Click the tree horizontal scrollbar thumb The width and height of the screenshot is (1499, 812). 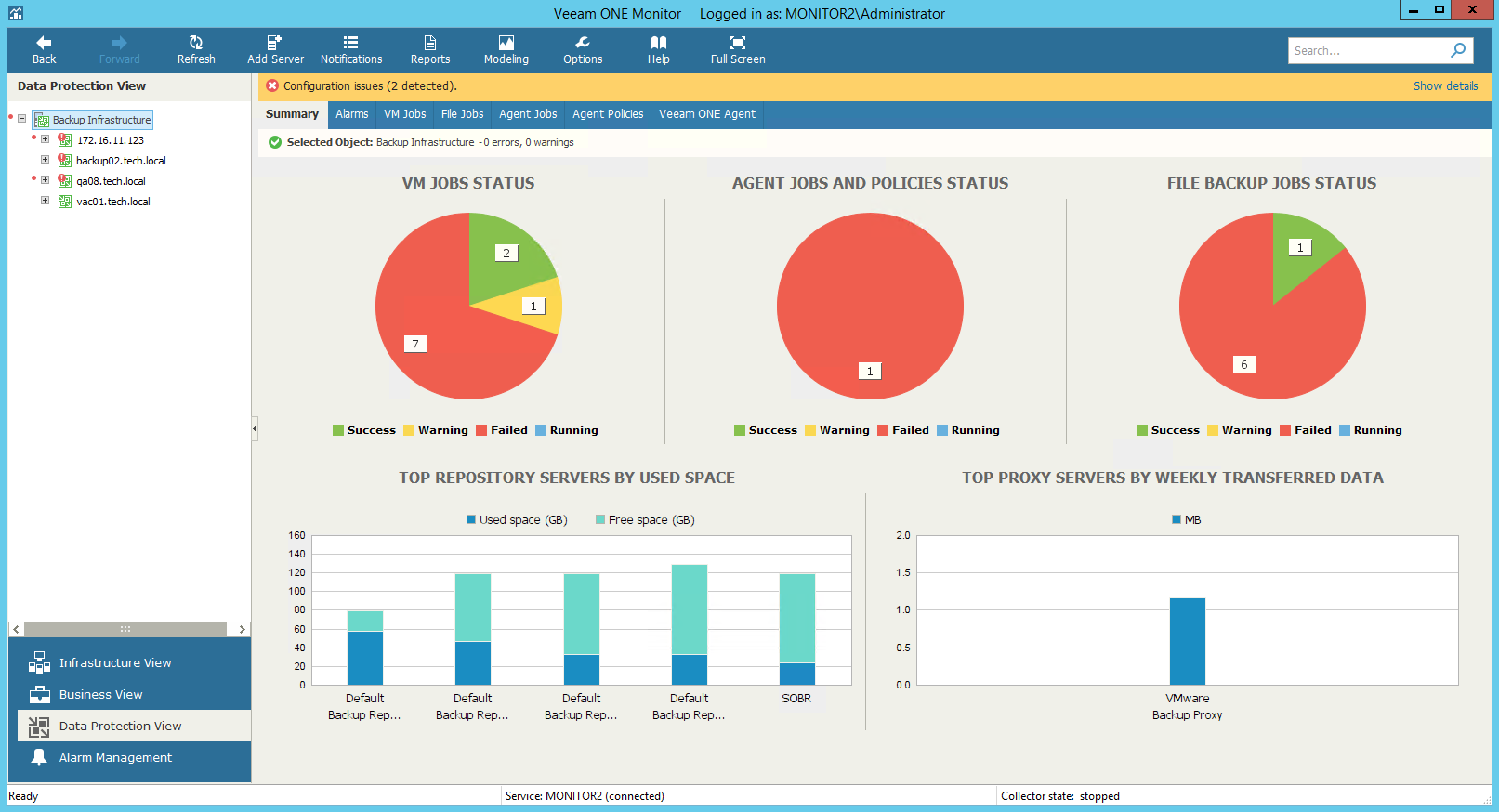coord(125,629)
